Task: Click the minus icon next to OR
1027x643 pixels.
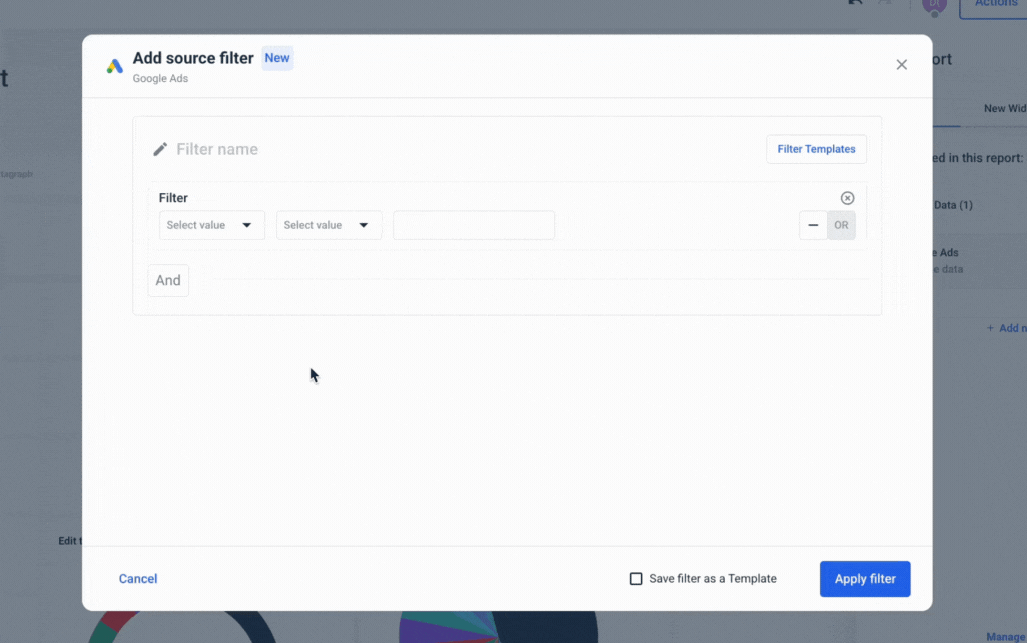Action: pos(813,225)
